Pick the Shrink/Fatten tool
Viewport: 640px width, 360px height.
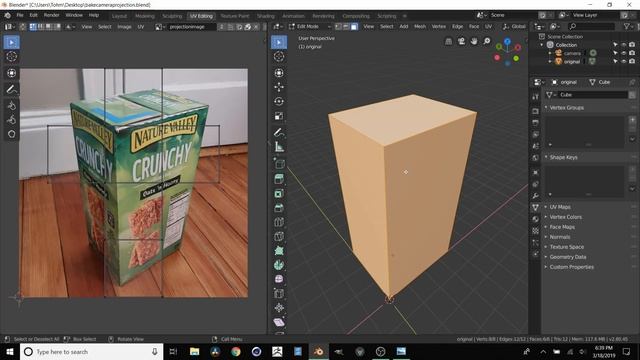279,308
